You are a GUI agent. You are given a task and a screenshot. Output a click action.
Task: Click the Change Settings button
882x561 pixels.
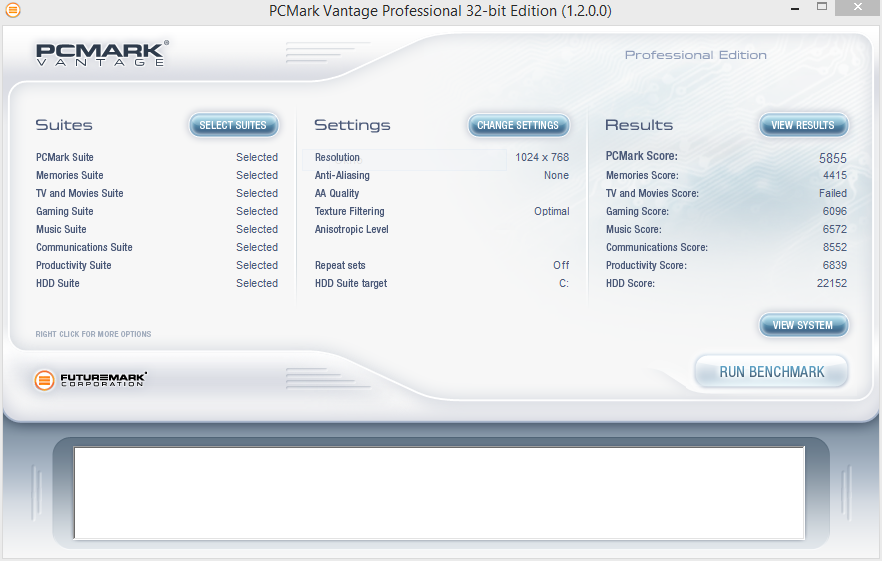518,125
